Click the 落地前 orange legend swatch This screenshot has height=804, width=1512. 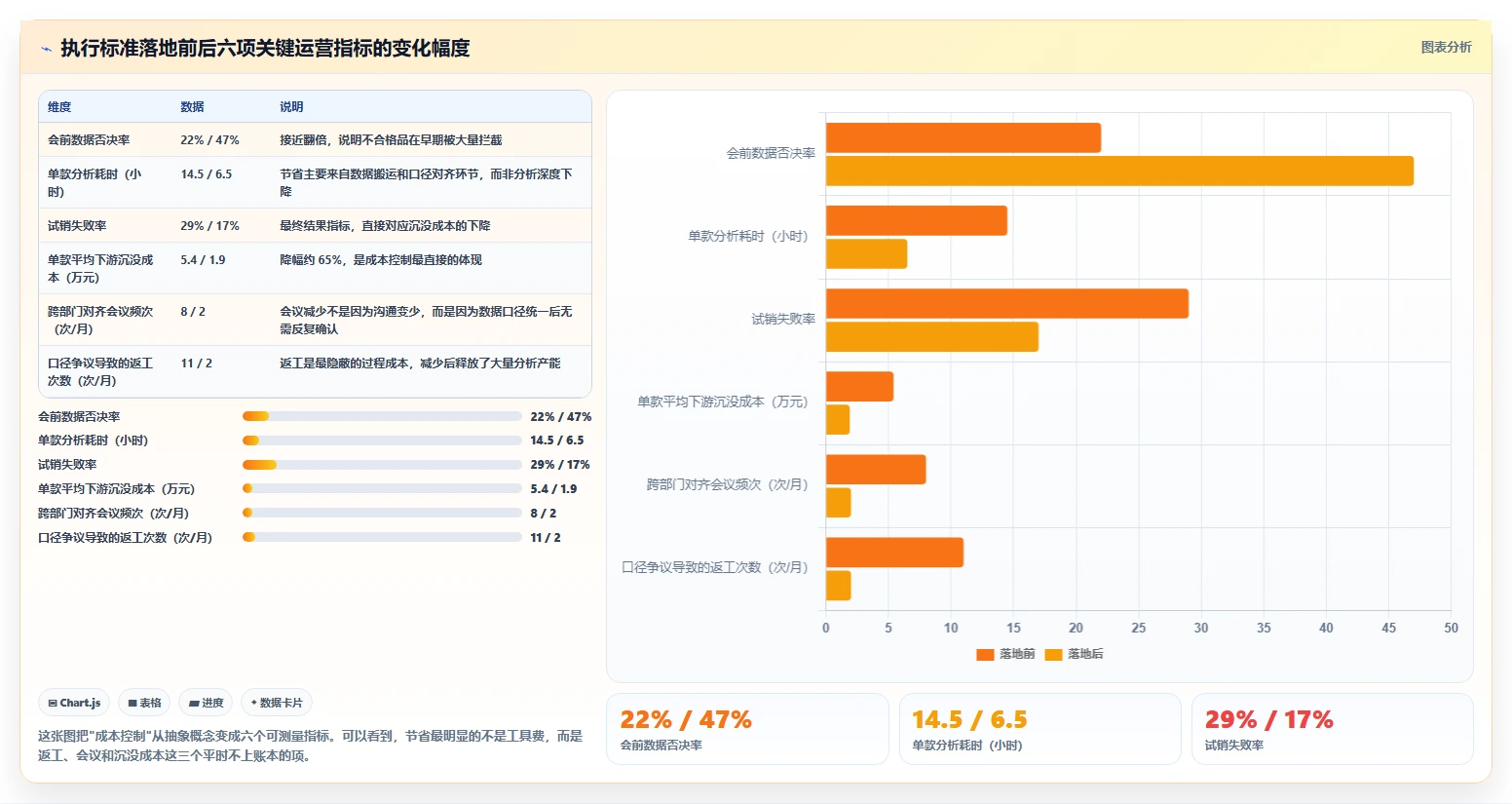(985, 655)
